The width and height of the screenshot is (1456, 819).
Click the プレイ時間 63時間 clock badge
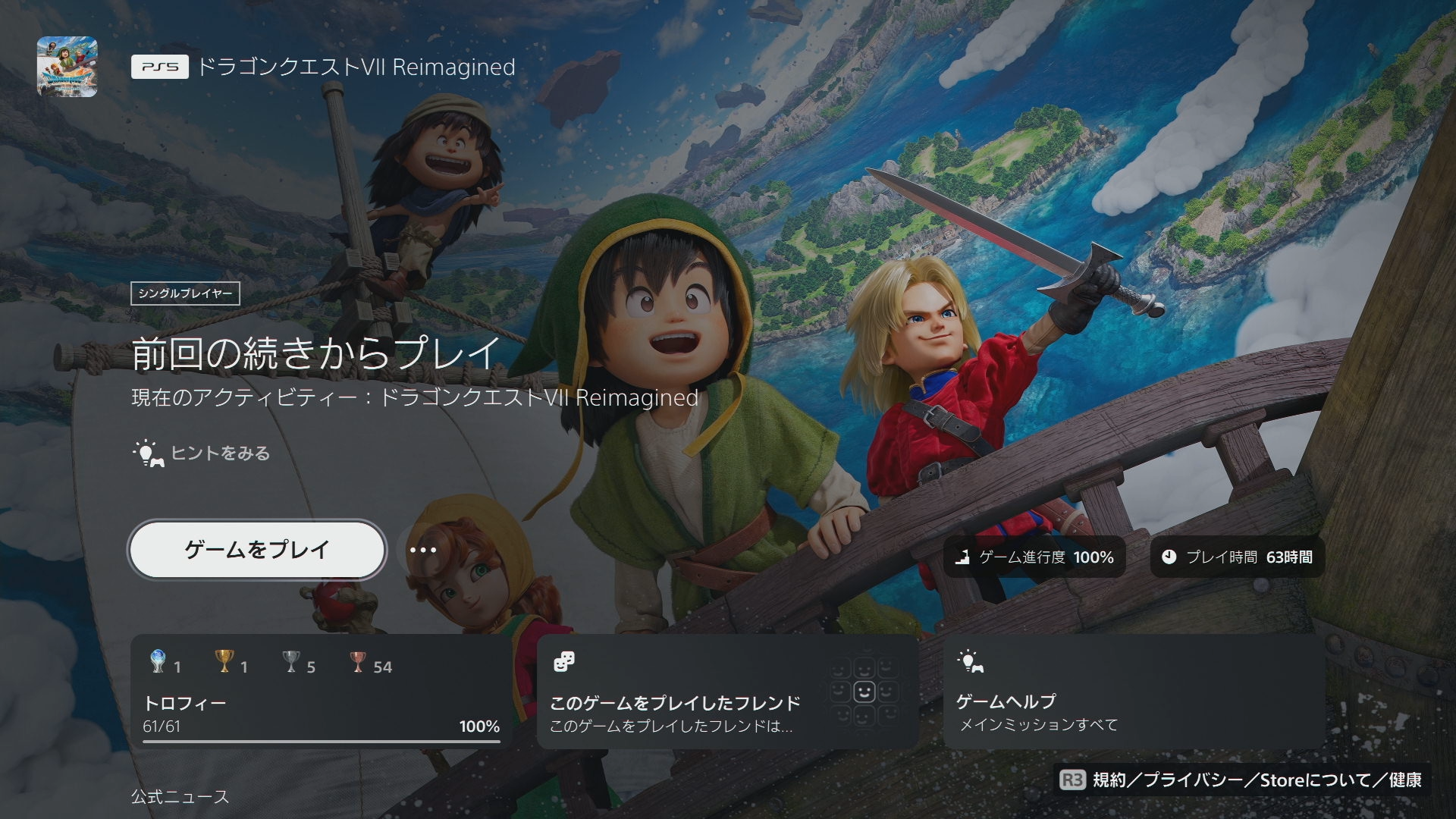coord(1237,557)
